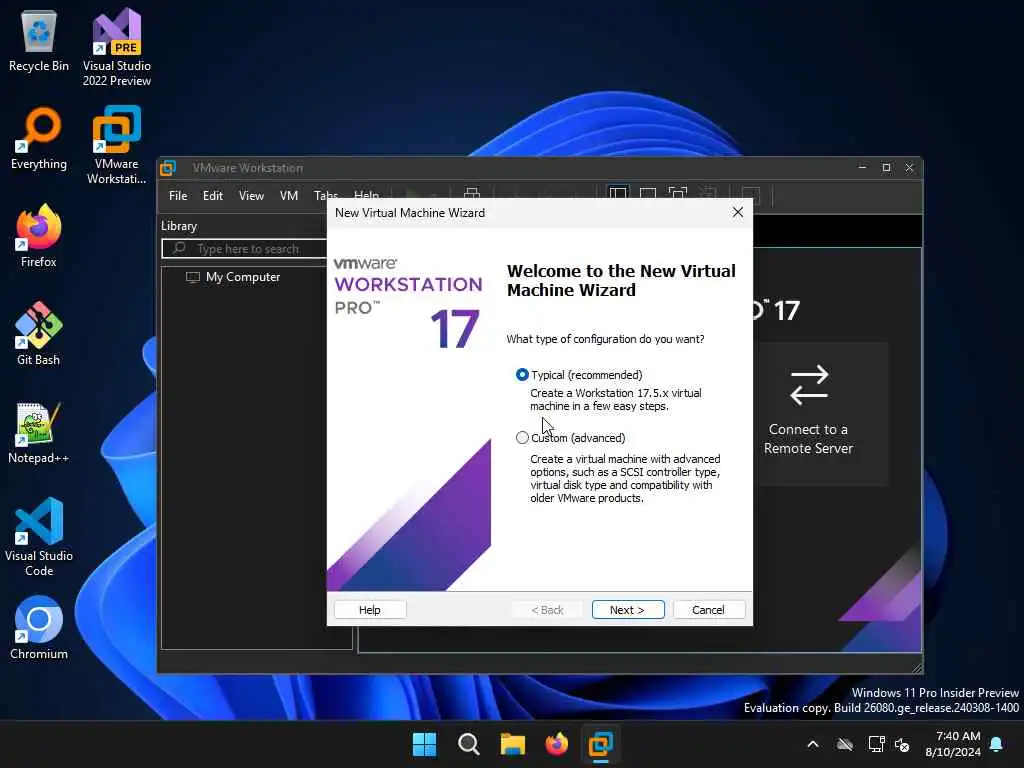
Task: Switch to Firefox on taskbar
Action: 556,744
